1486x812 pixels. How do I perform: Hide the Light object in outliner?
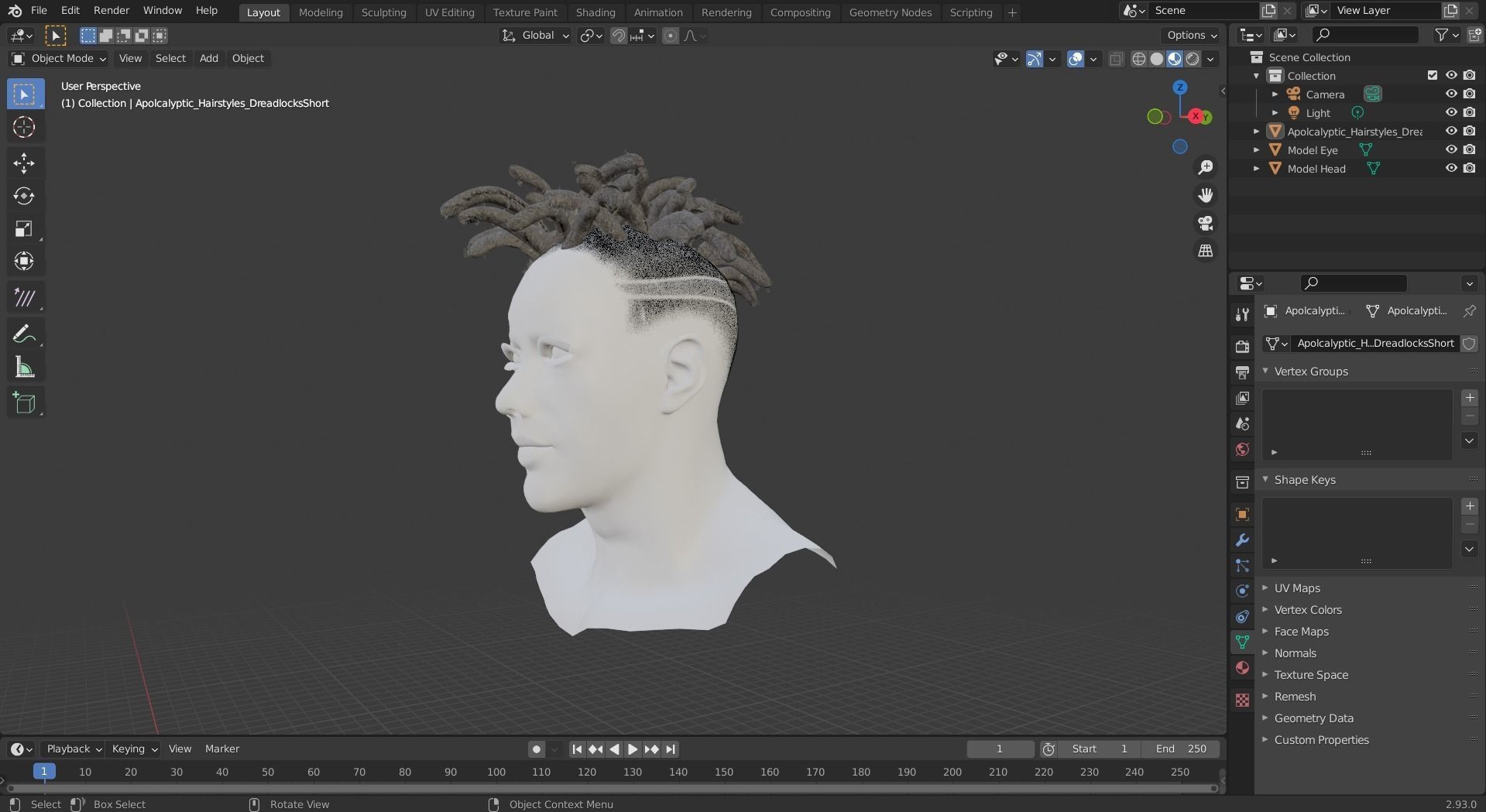tap(1451, 112)
